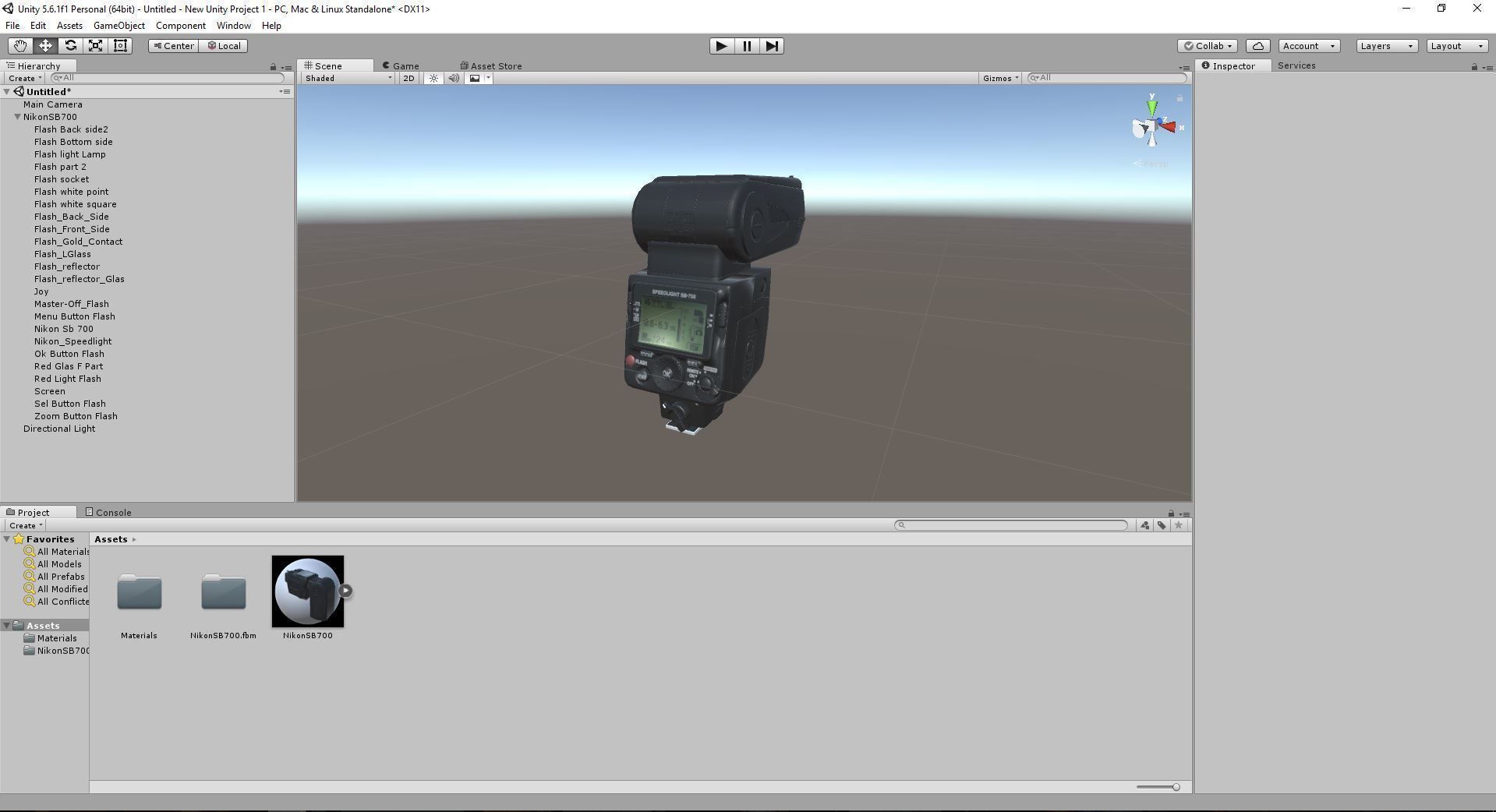The image size is (1496, 812).
Task: Select Flash_Gold_Contact object
Action: (x=78, y=242)
